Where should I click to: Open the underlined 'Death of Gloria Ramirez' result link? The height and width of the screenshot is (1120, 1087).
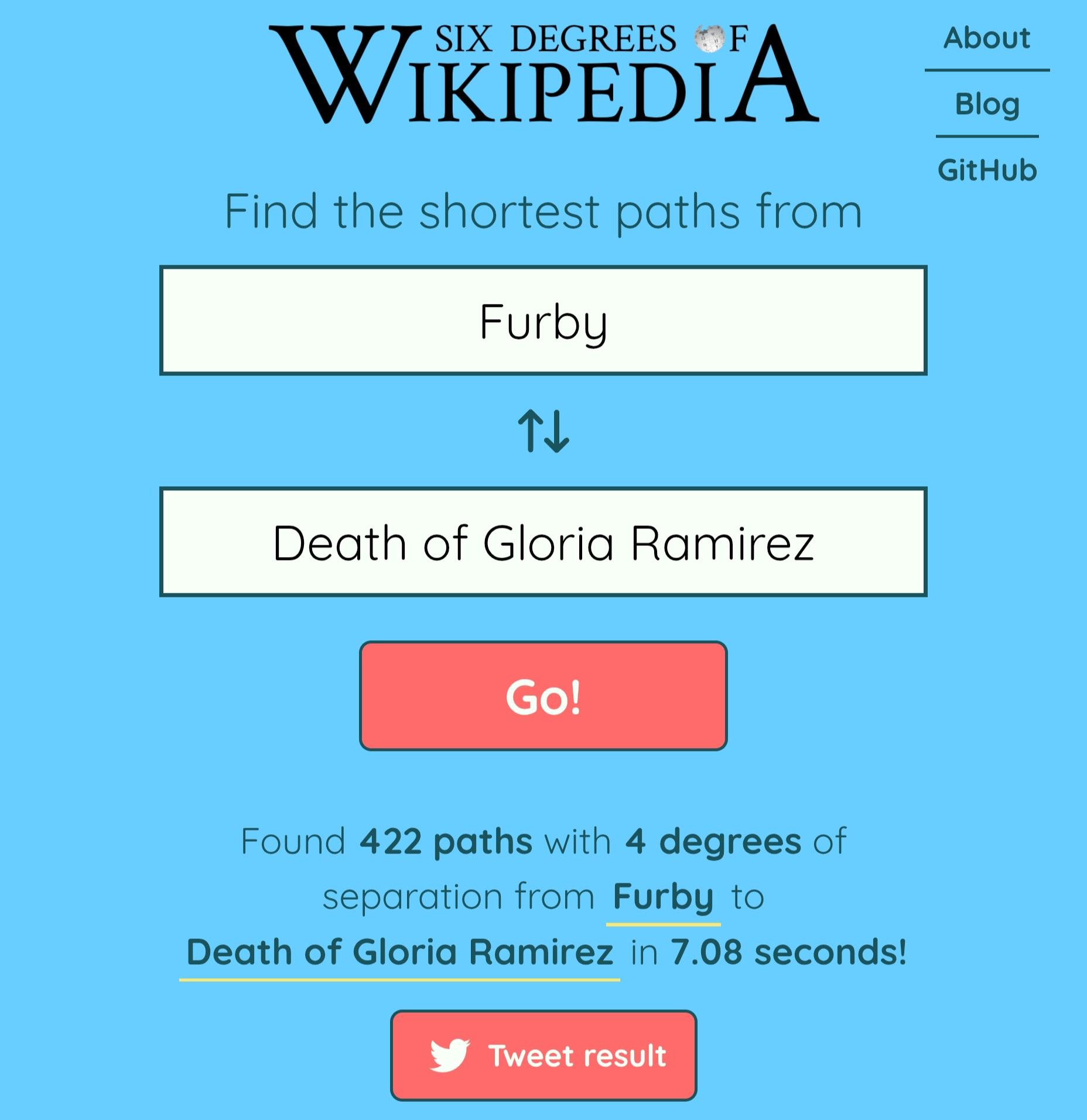click(399, 952)
